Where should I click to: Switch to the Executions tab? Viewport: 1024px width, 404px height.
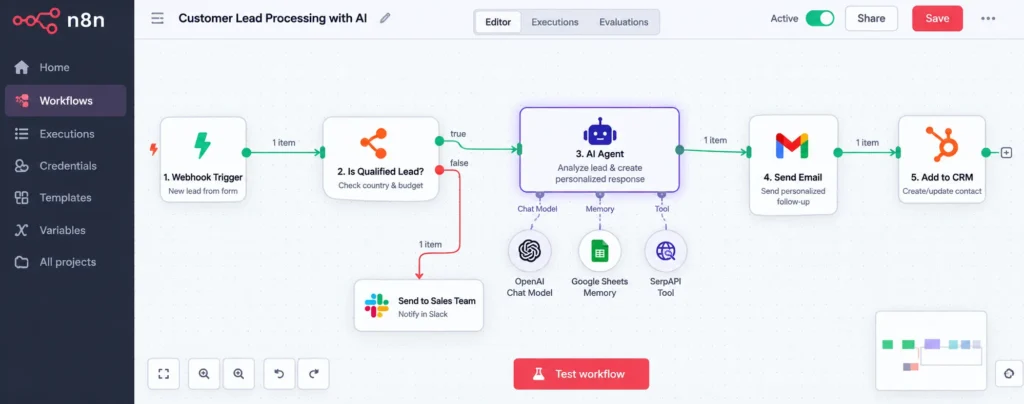click(x=554, y=22)
